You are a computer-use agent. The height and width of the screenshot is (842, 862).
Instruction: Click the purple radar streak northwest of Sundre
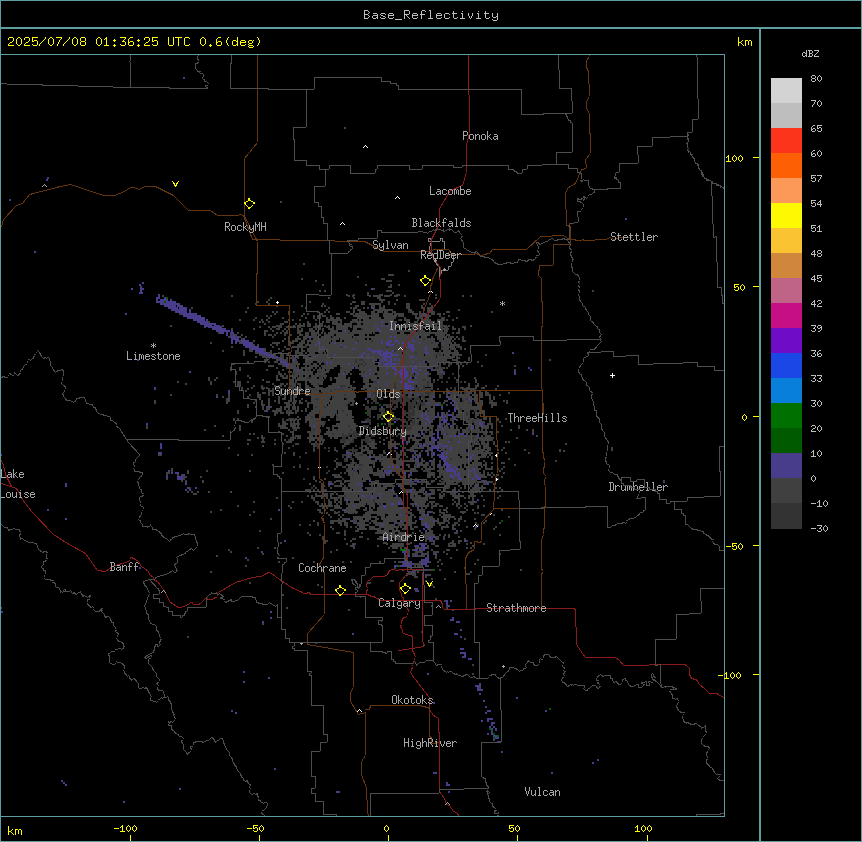point(223,330)
